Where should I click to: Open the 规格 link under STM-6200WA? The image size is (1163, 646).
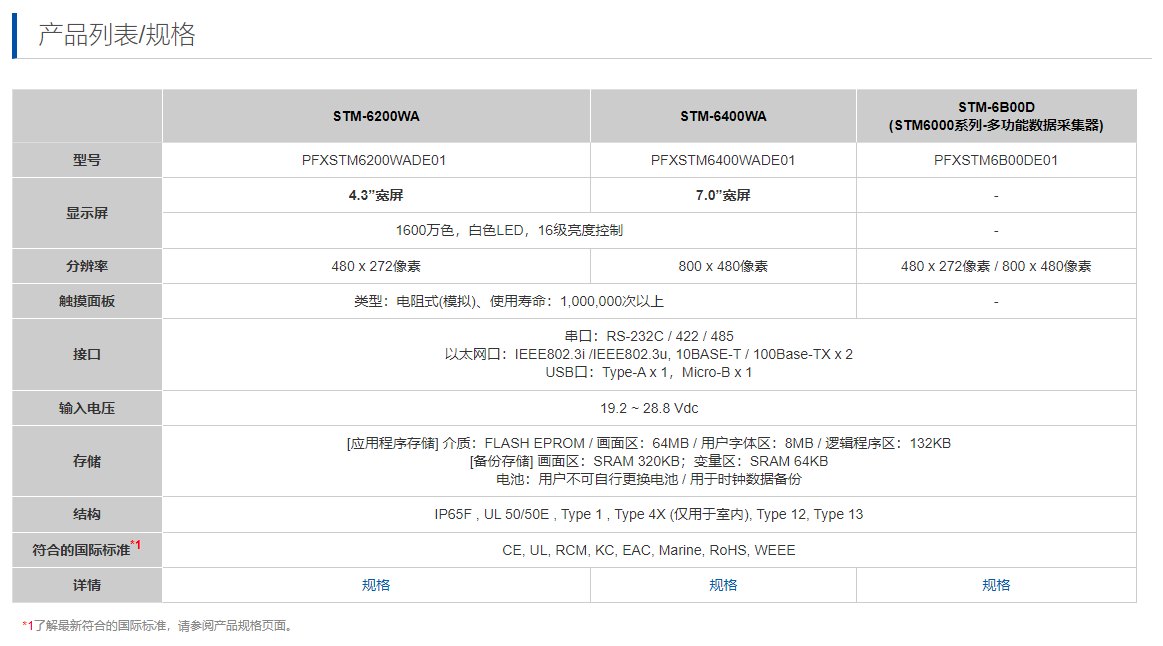pyautogui.click(x=376, y=585)
